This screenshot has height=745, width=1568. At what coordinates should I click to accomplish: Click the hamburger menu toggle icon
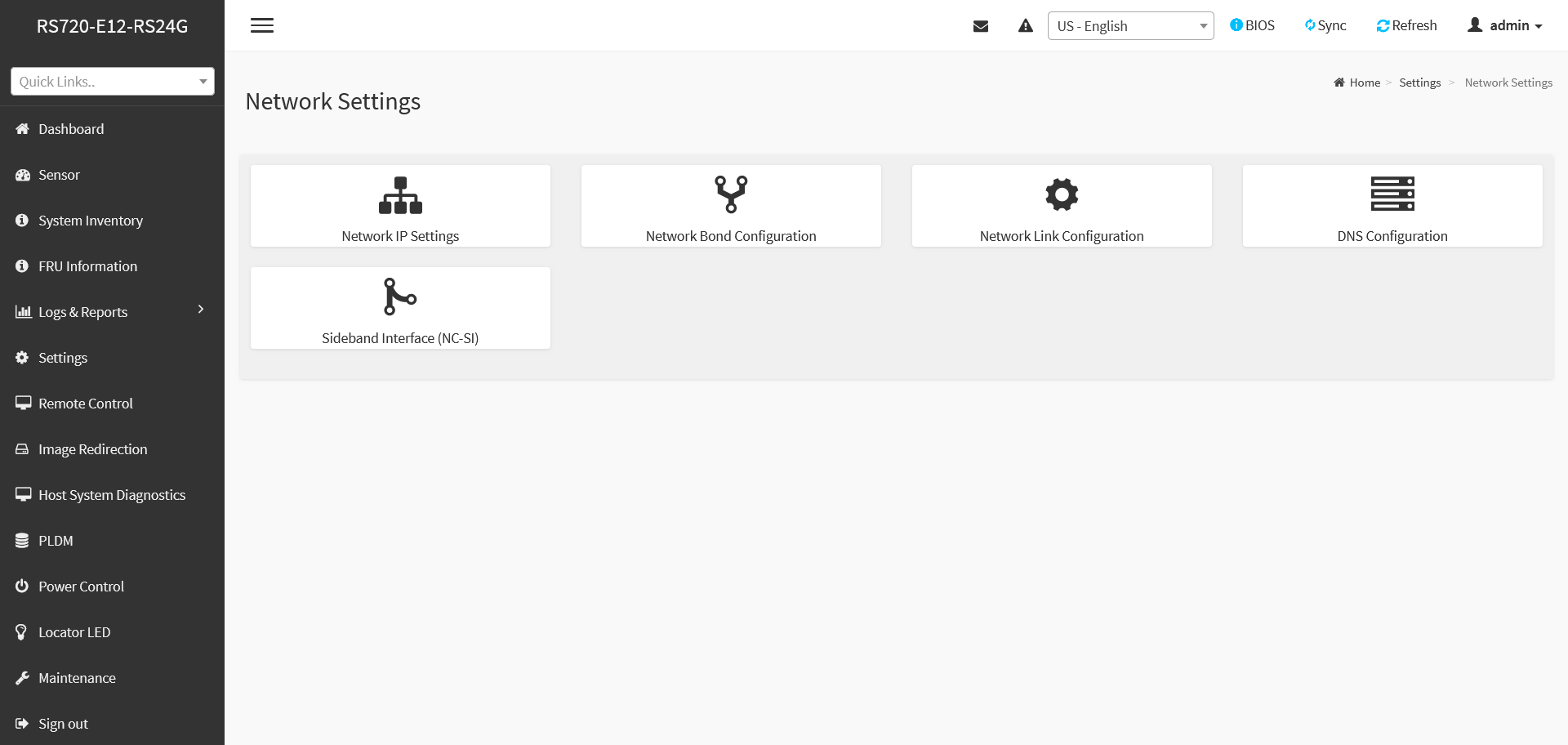[x=262, y=25]
